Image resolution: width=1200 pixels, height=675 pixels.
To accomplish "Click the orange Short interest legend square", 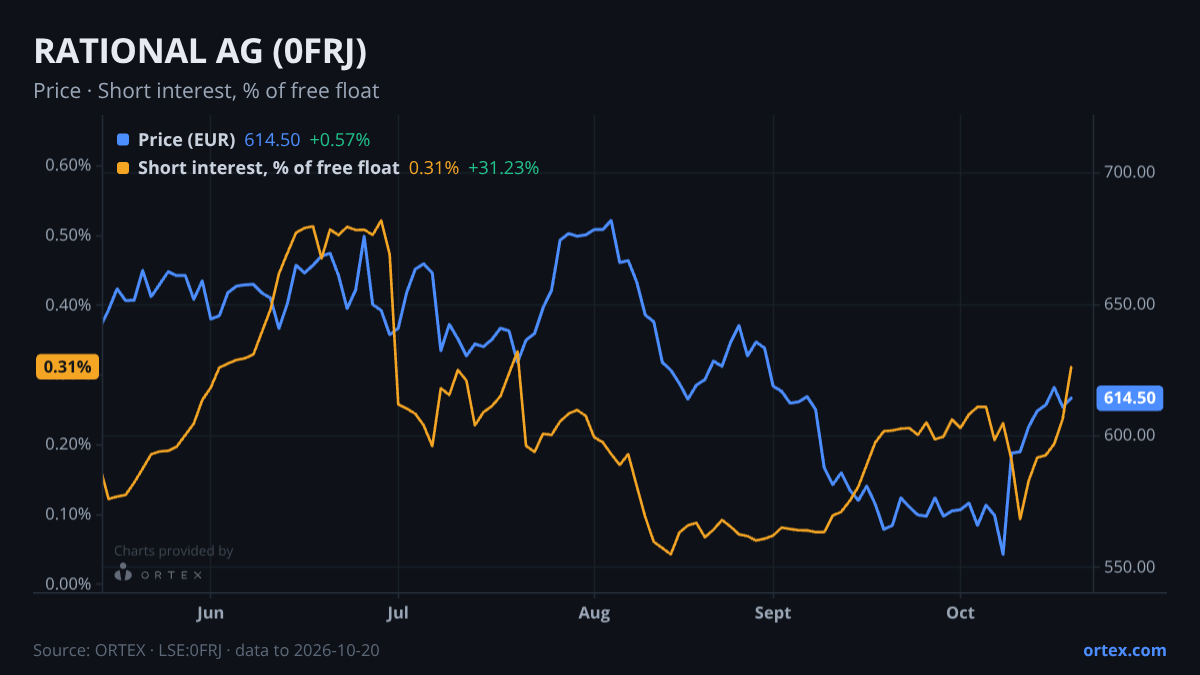I will [x=123, y=168].
